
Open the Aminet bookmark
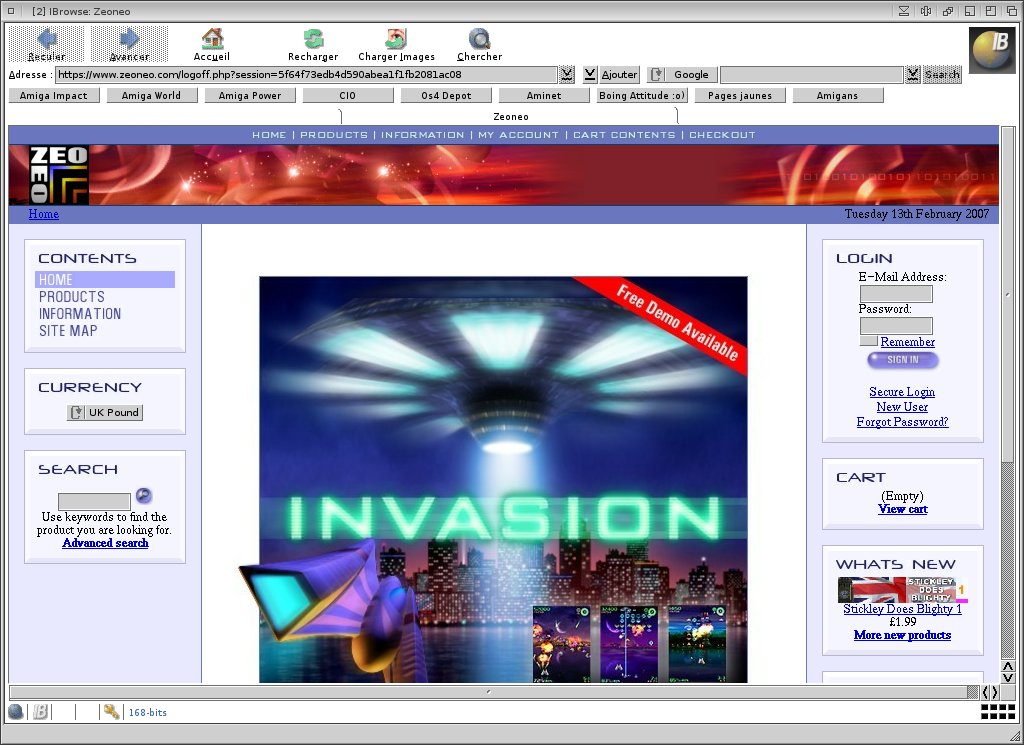[x=544, y=95]
